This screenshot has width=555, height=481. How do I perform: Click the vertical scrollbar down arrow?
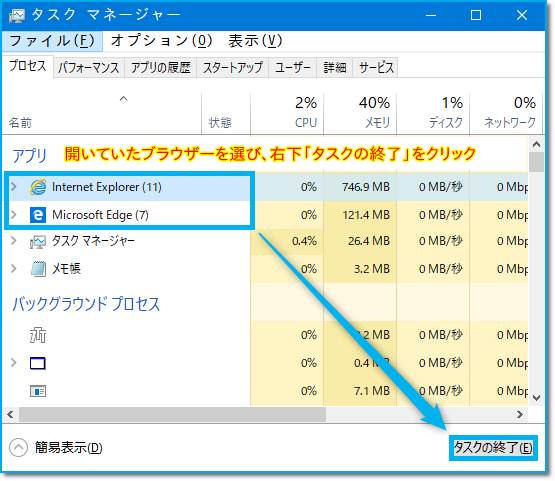pos(537,398)
